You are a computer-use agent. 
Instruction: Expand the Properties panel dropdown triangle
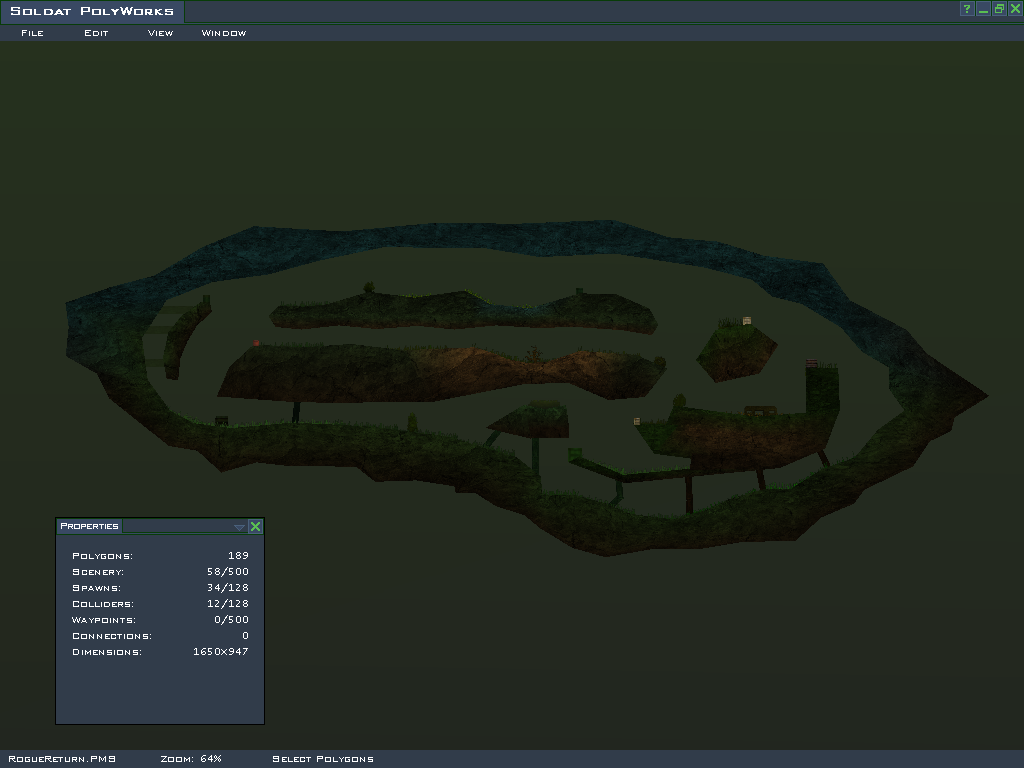(x=239, y=527)
